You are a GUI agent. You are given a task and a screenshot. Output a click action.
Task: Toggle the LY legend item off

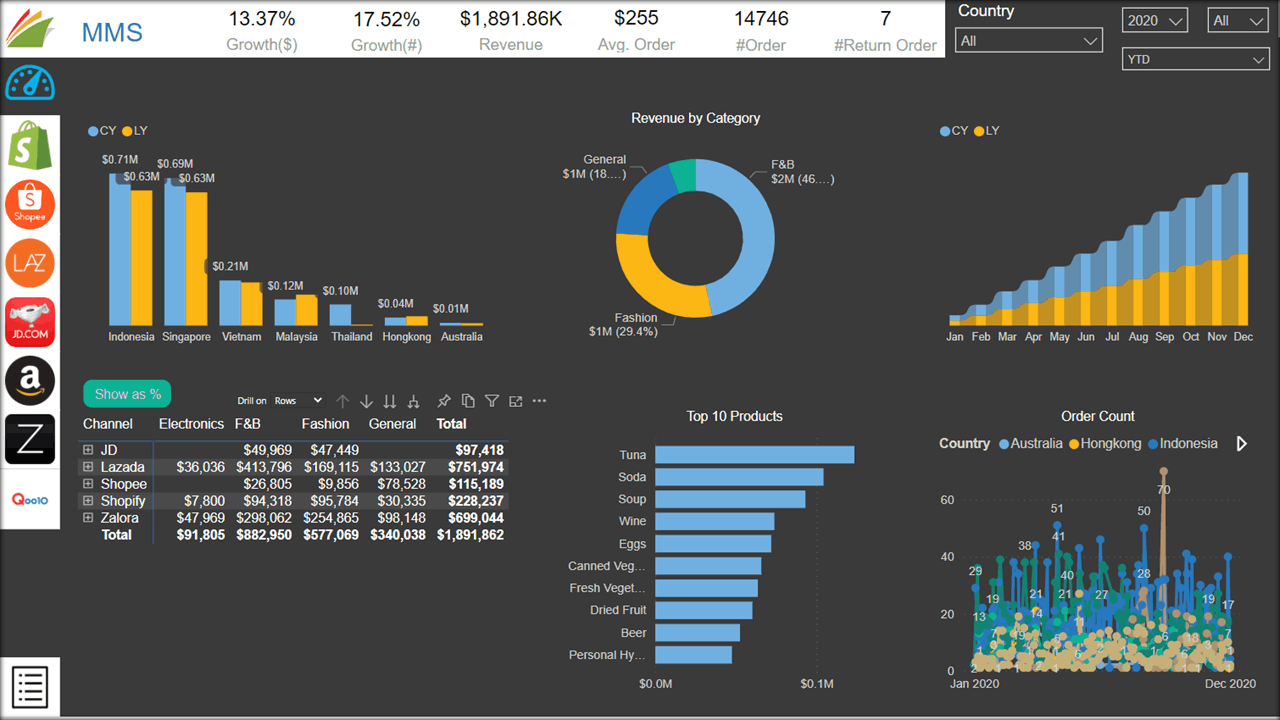pos(137,130)
